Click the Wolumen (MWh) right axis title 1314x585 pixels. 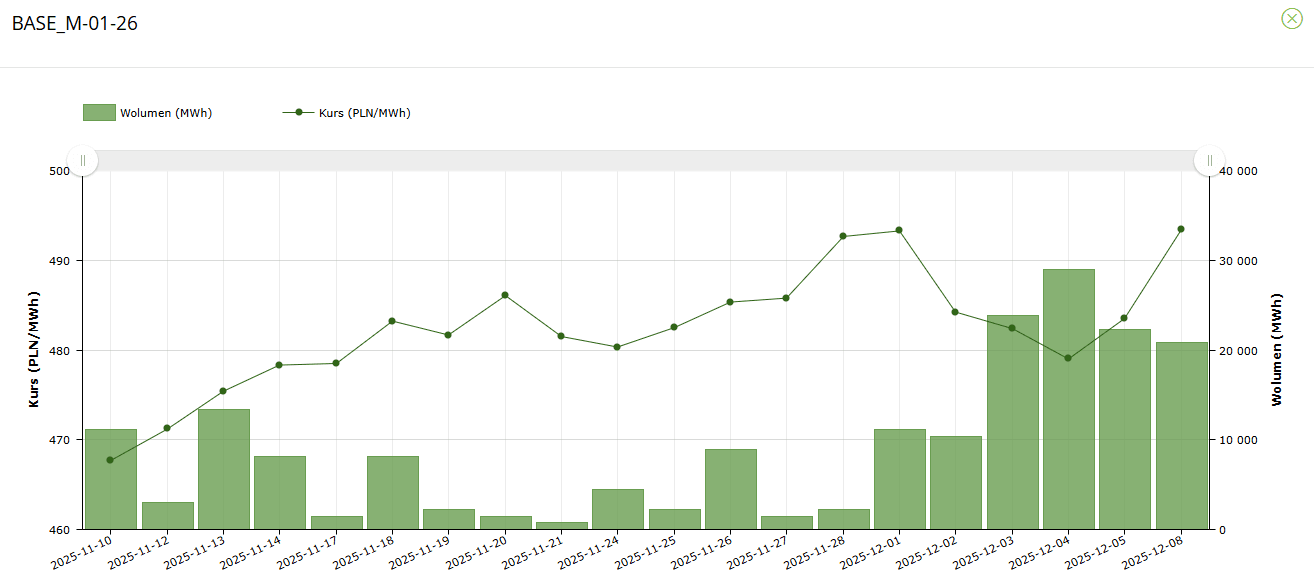tap(1276, 350)
